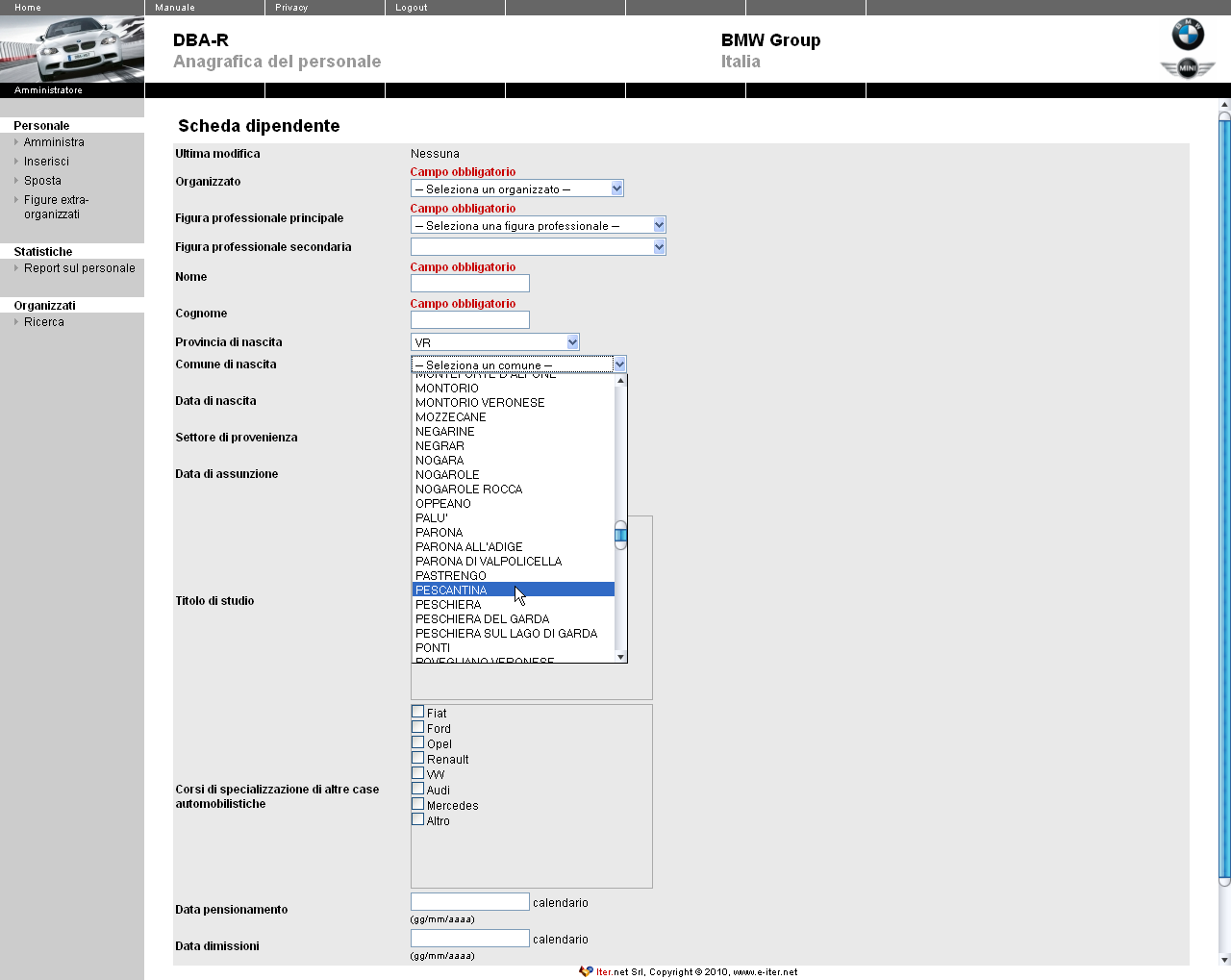Tick the Fiat checkbox

[417, 712]
